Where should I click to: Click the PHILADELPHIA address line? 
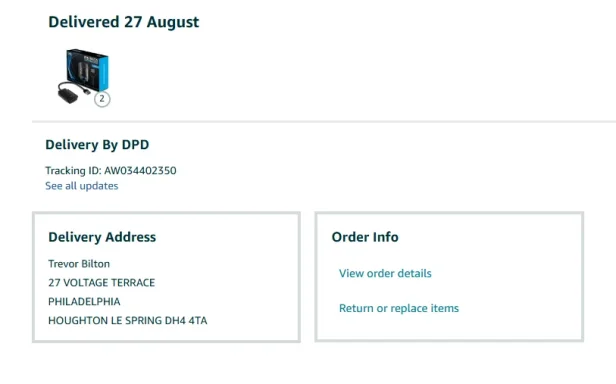coord(84,301)
